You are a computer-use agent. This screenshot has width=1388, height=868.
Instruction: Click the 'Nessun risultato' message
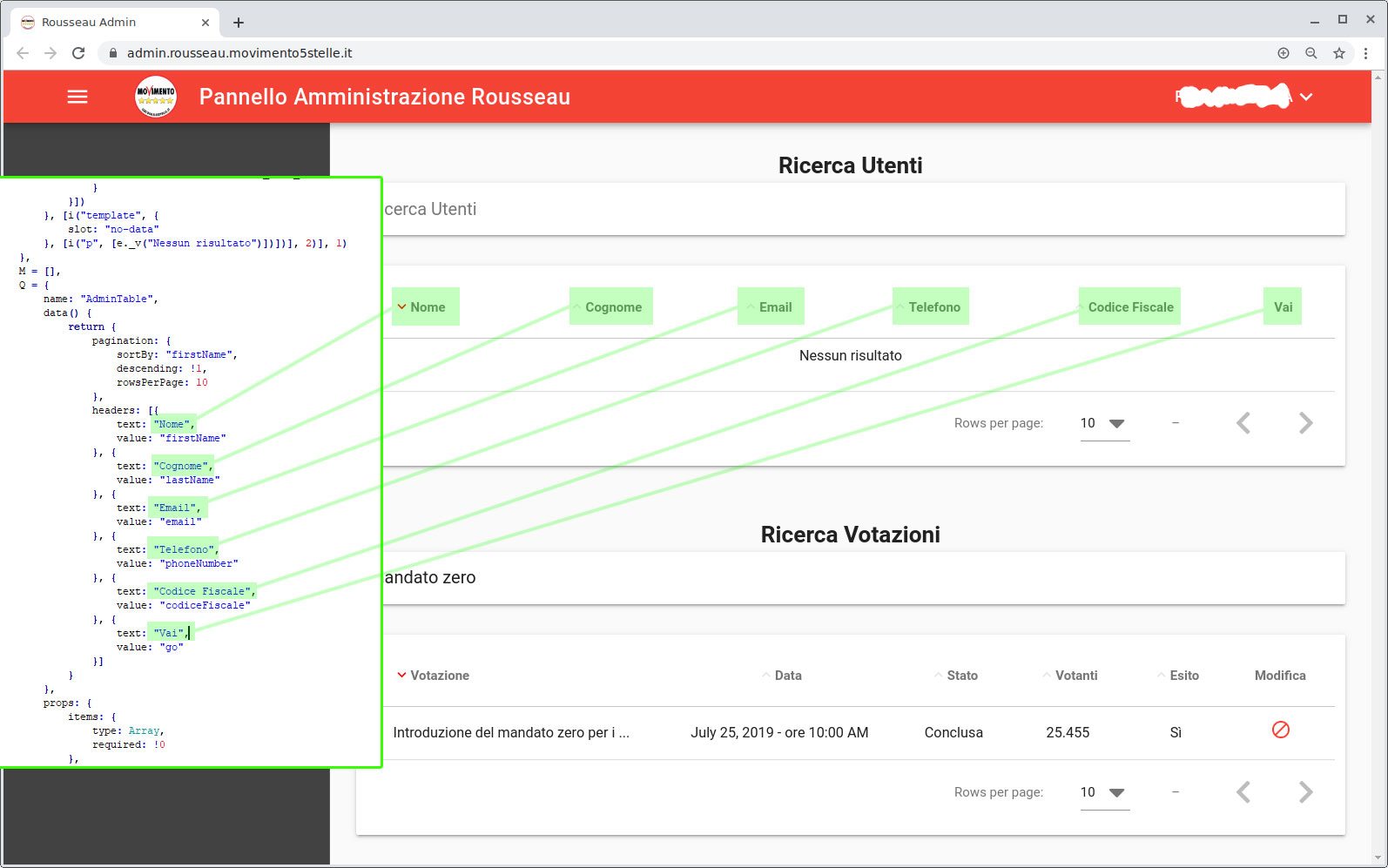851,355
